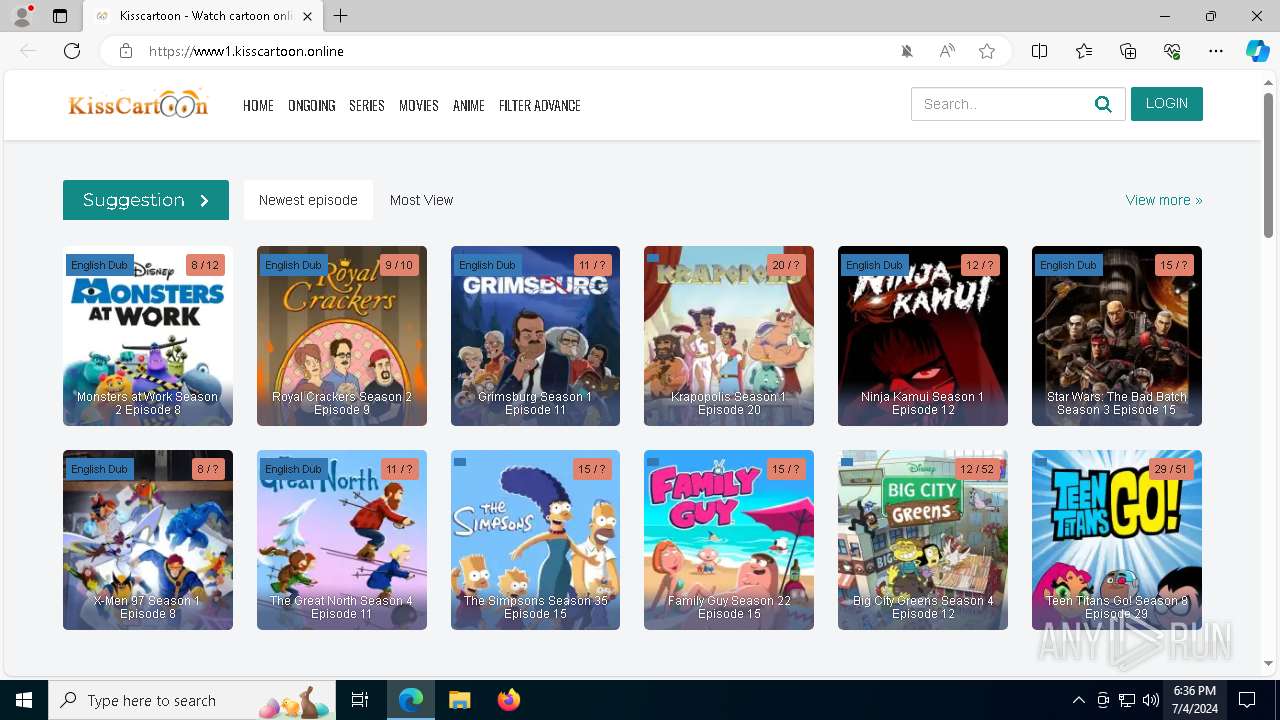The height and width of the screenshot is (720, 1280).
Task: Click the Suggestion button
Action: click(146, 200)
